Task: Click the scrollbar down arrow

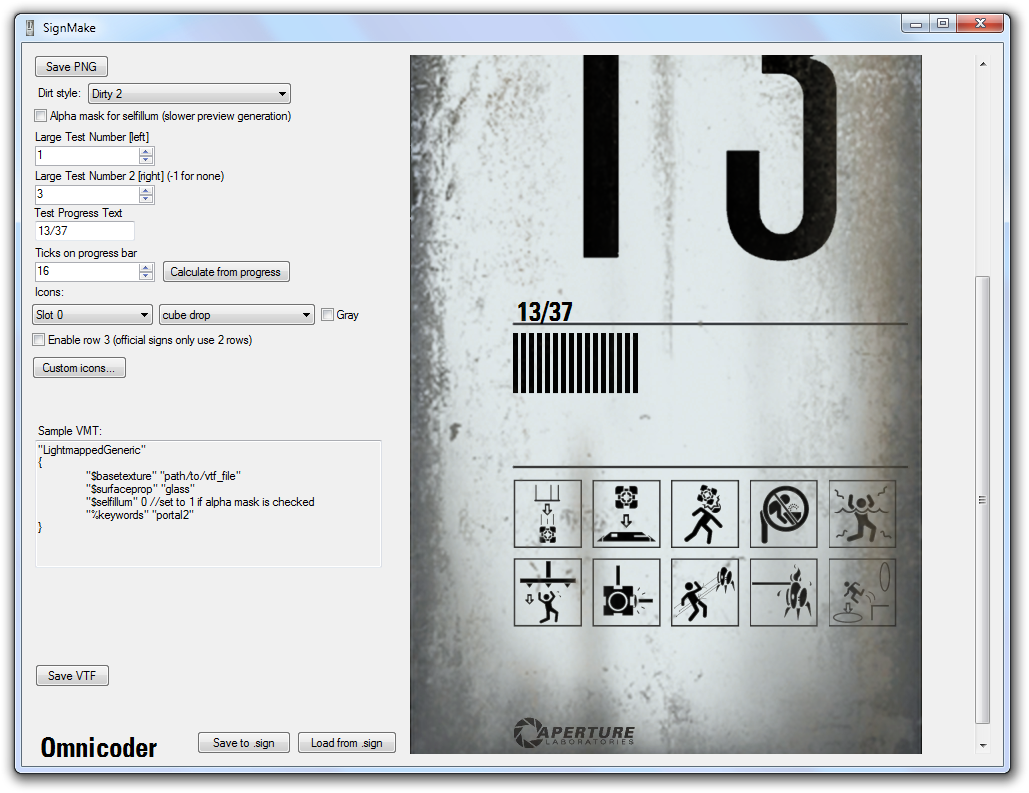Action: pos(982,746)
